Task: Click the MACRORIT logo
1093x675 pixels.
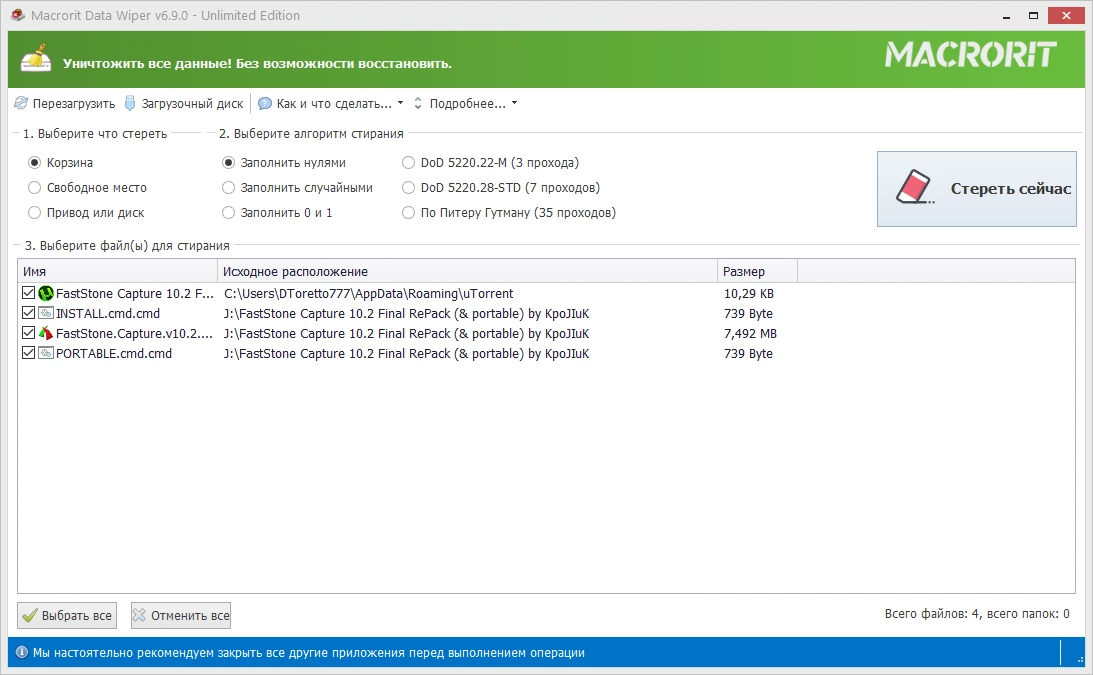Action: pyautogui.click(x=970, y=54)
